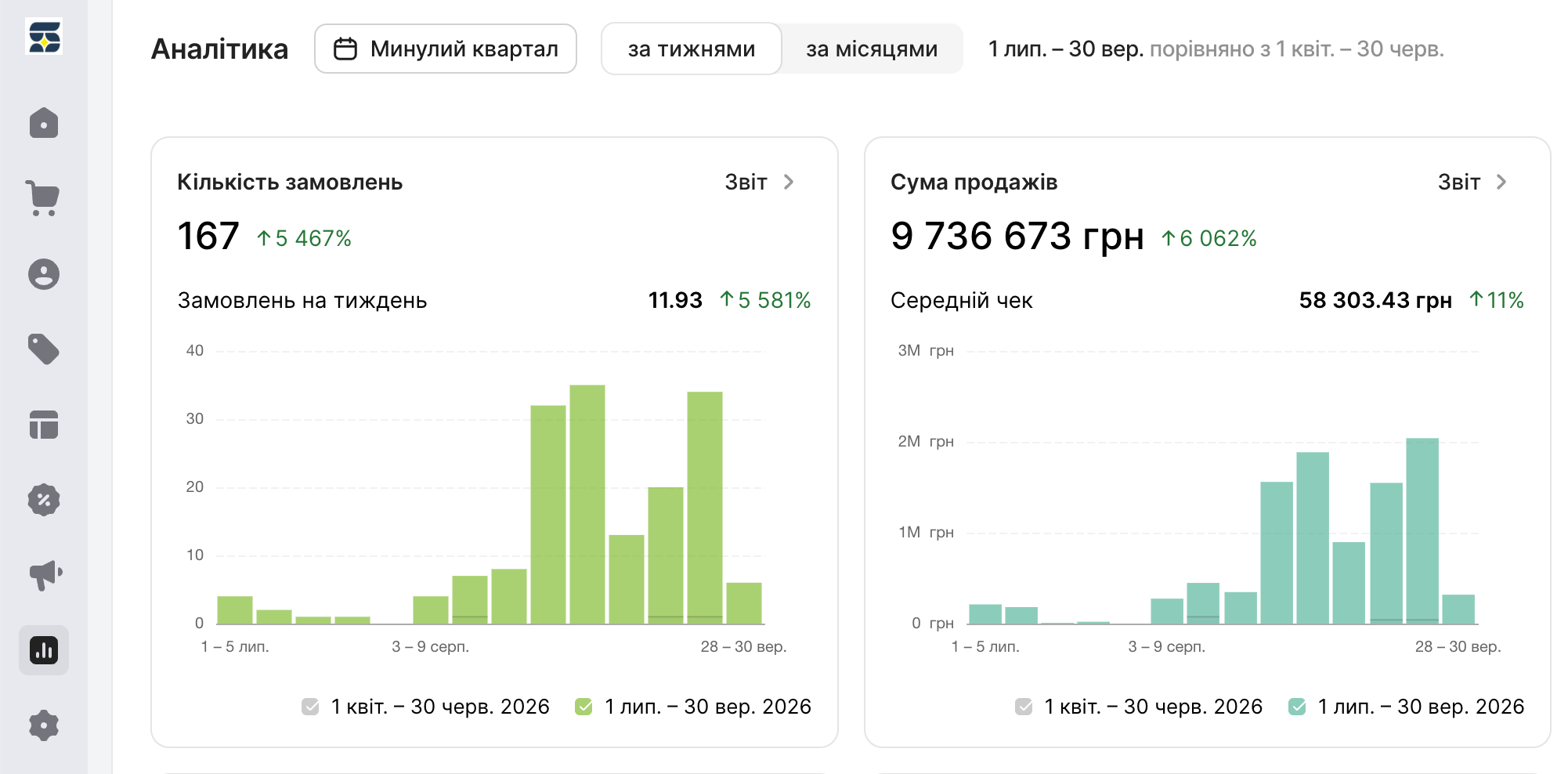Click the 167 orders total value

(x=208, y=236)
